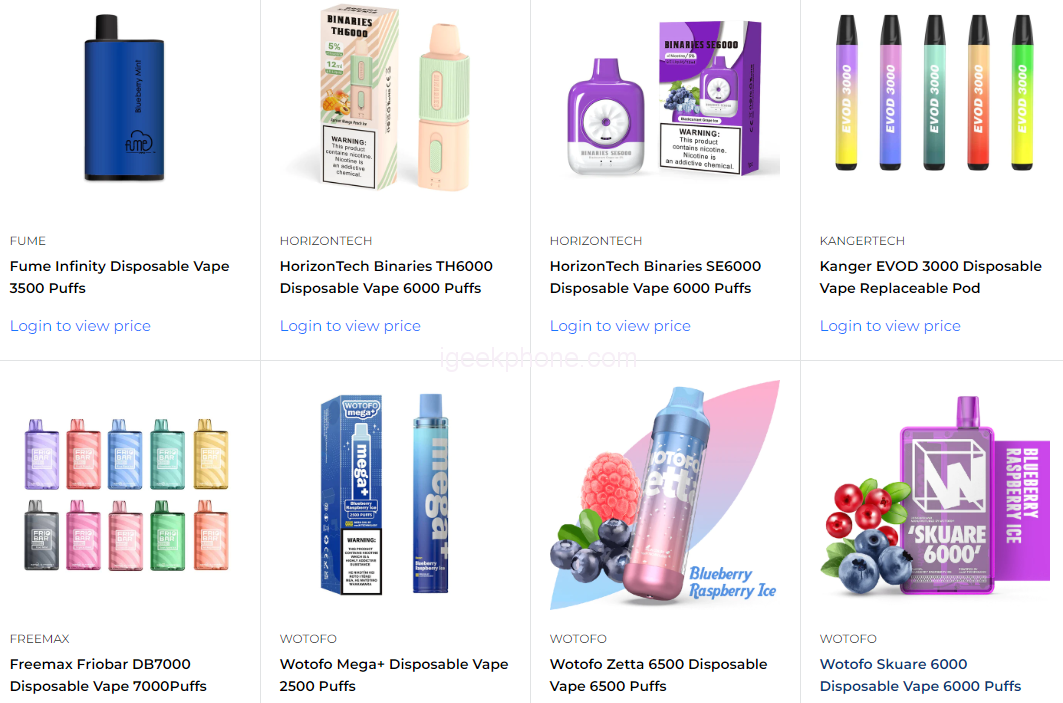The image size is (1063, 703).
Task: Open the Wotofo Zetta Blueberry Raspberry Ice image
Action: pos(665,495)
